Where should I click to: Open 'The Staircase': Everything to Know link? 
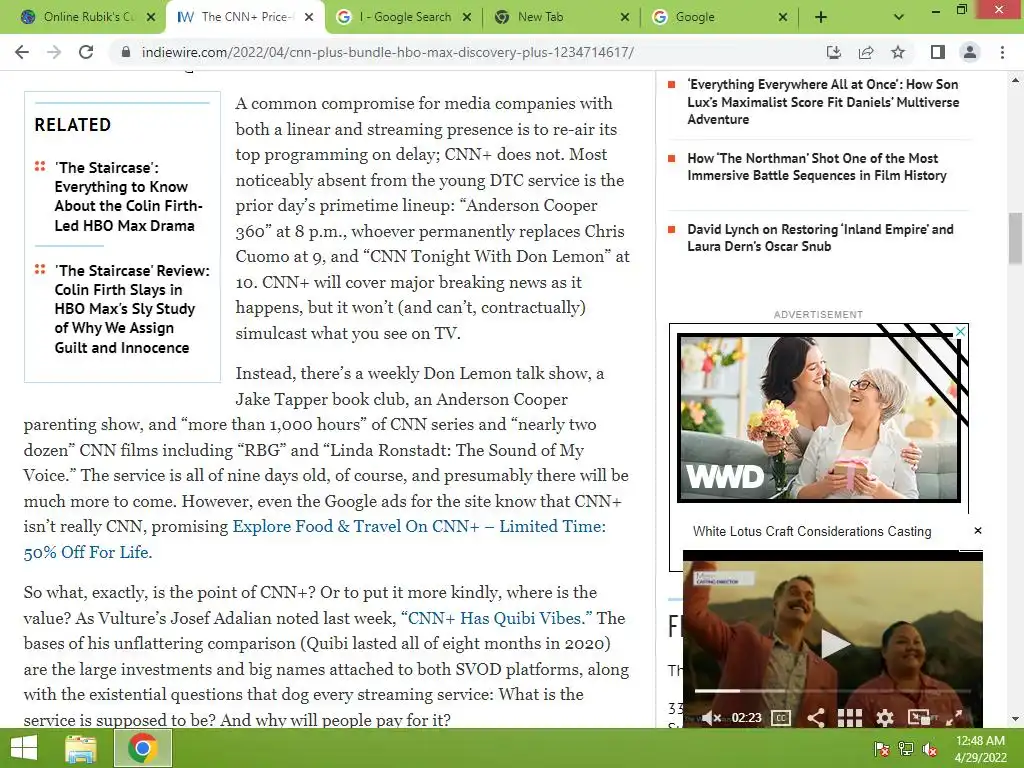pyautogui.click(x=129, y=197)
